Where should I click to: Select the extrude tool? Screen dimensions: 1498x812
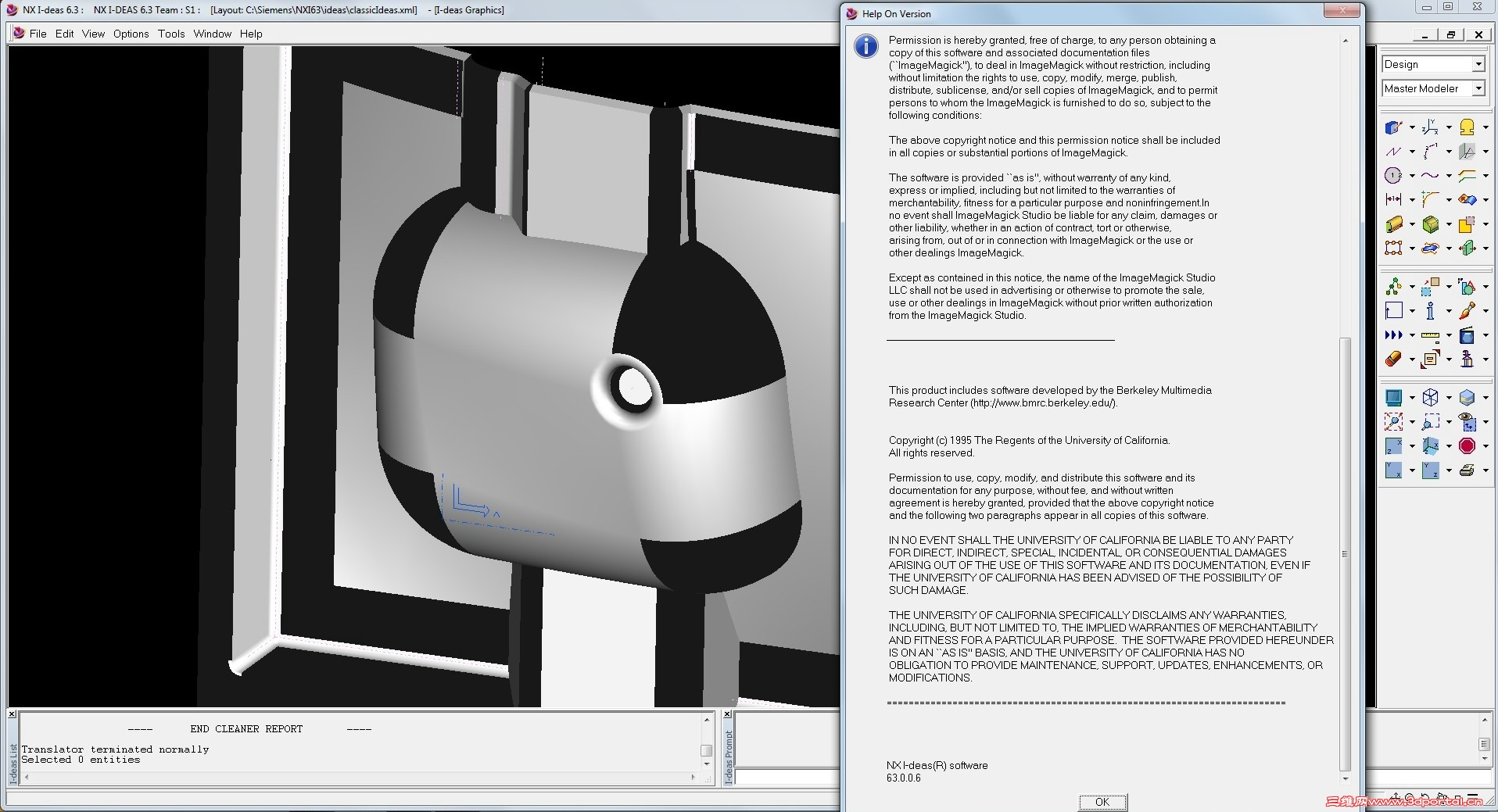[x=1393, y=224]
